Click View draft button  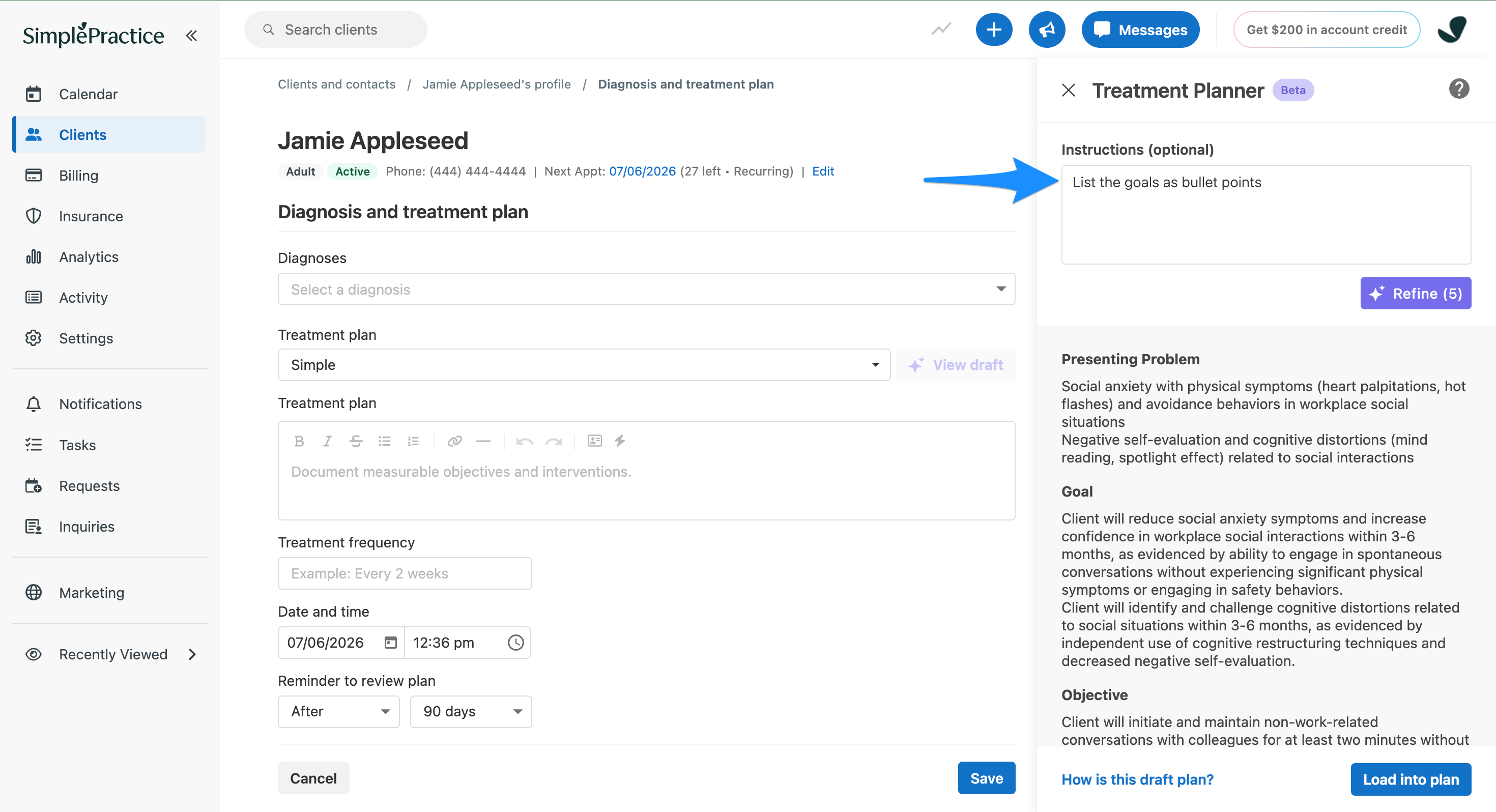(x=956, y=365)
